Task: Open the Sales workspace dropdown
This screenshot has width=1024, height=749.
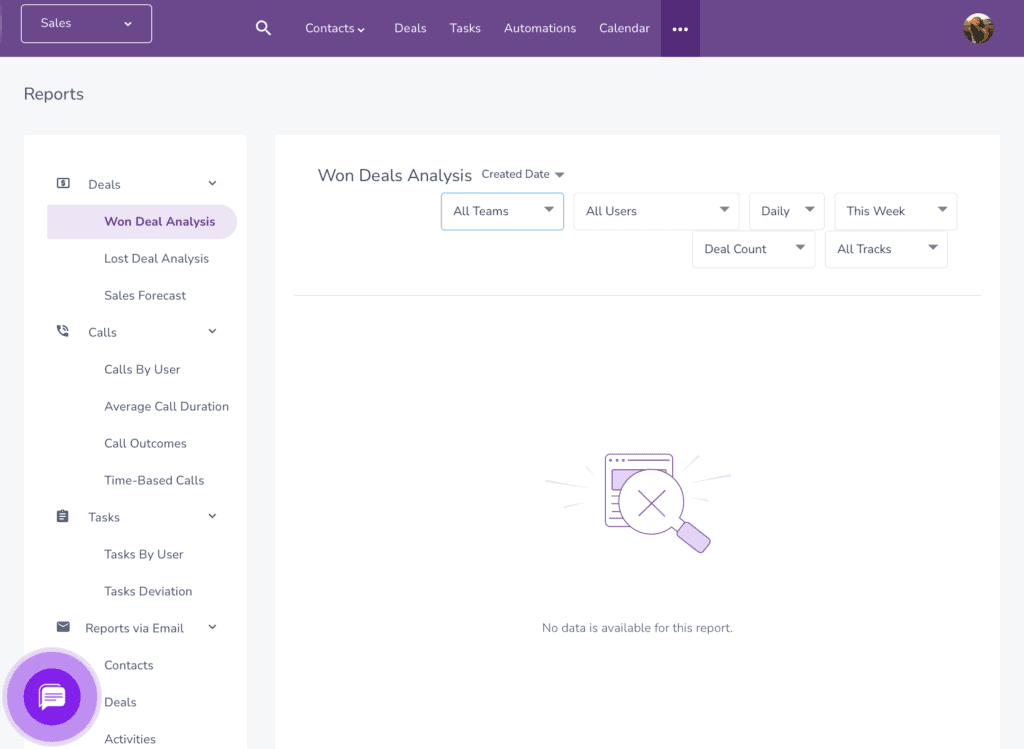Action: (x=86, y=22)
